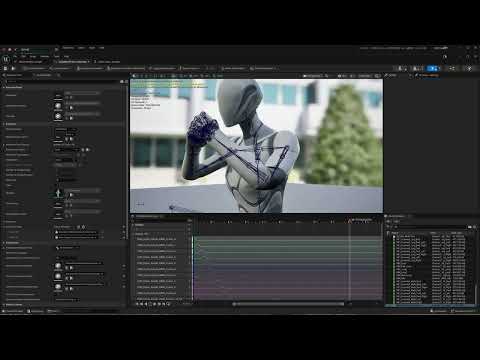Image resolution: width=480 pixels, height=360 pixels.
Task: Toggle the checkbox beside the first asset browser row
Action: tap(394, 236)
